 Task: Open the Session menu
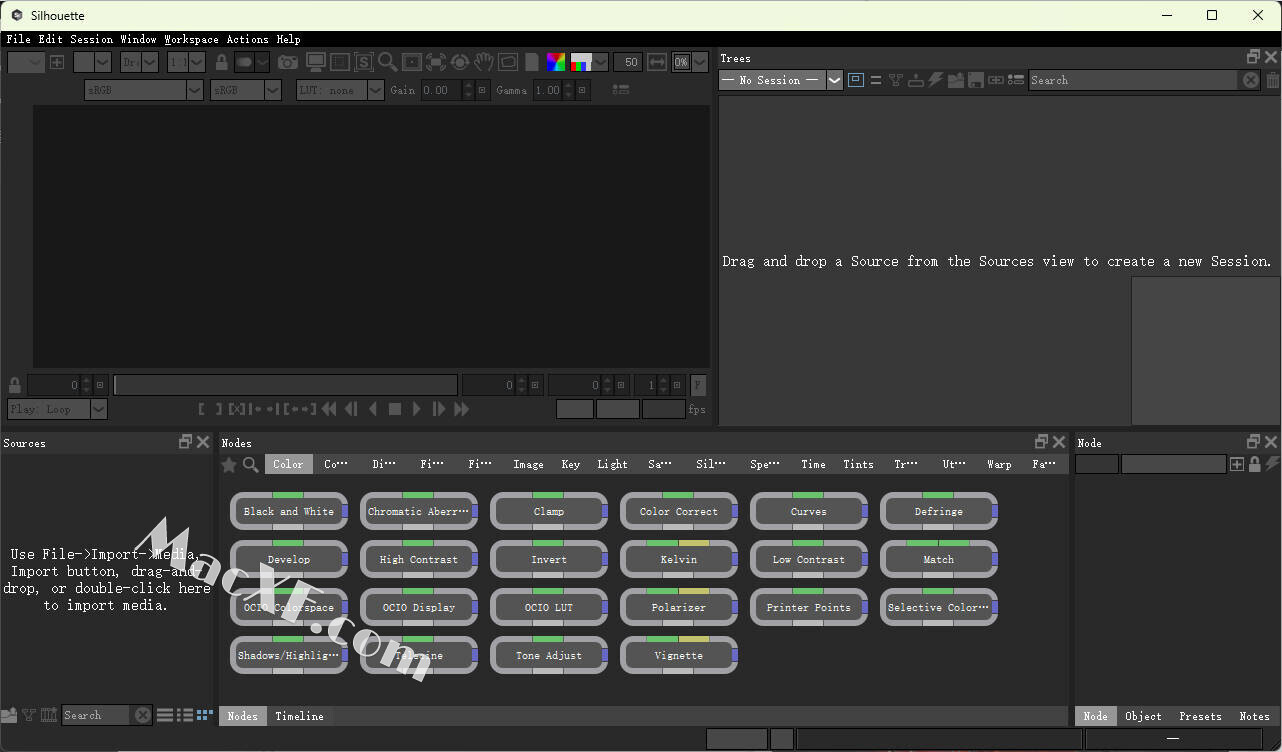click(91, 39)
